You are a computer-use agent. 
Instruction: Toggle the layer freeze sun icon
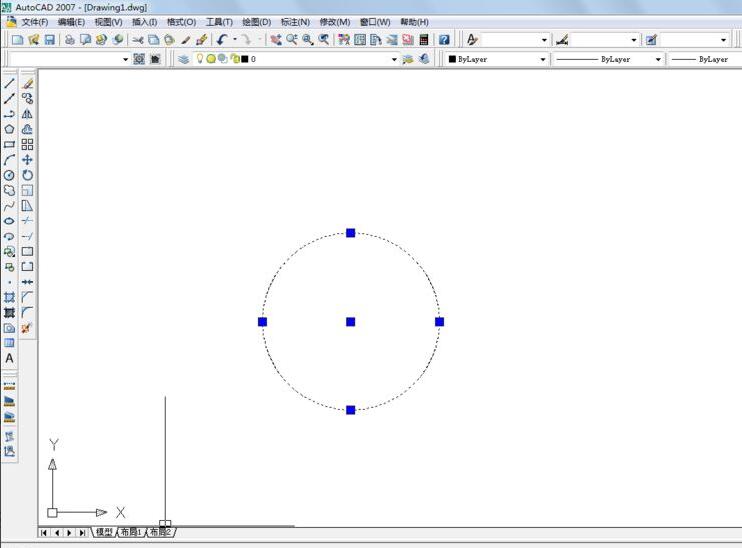click(211, 59)
